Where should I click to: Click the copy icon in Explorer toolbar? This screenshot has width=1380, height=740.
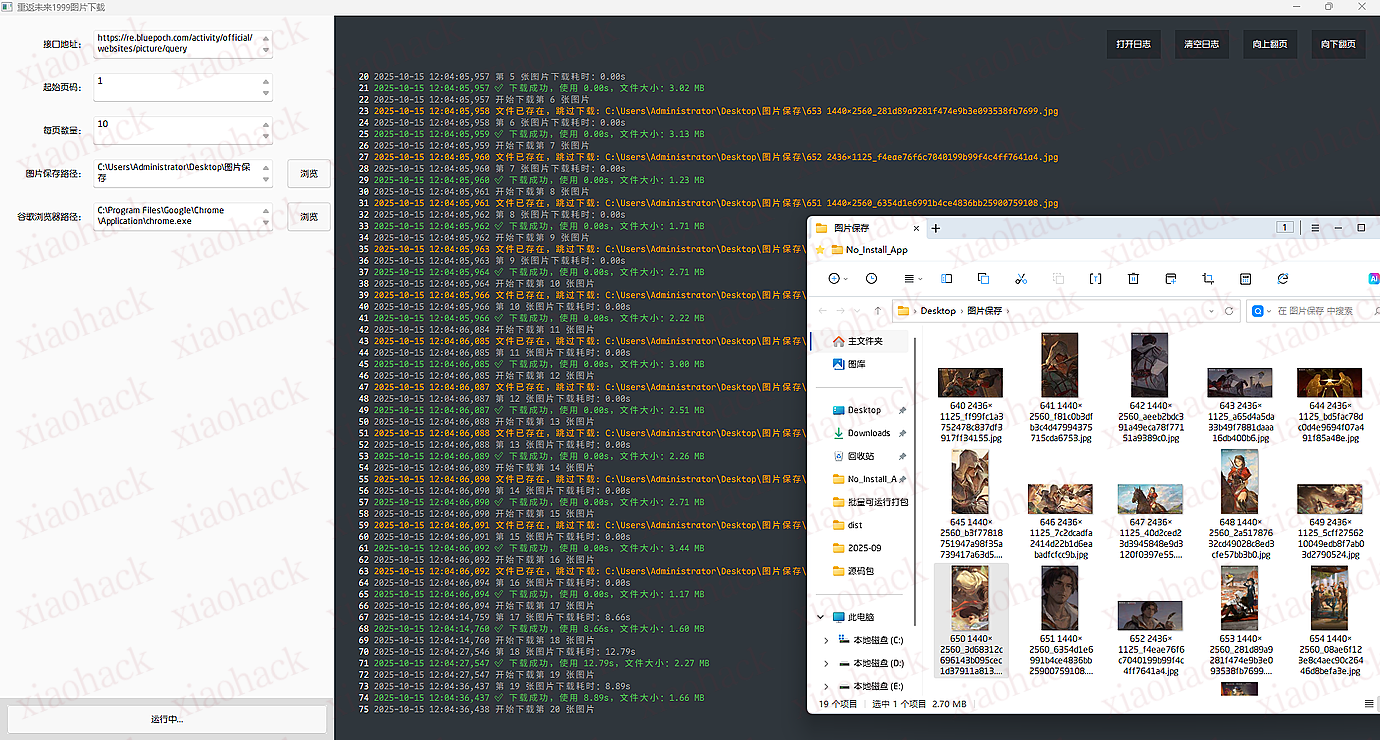[x=983, y=279]
